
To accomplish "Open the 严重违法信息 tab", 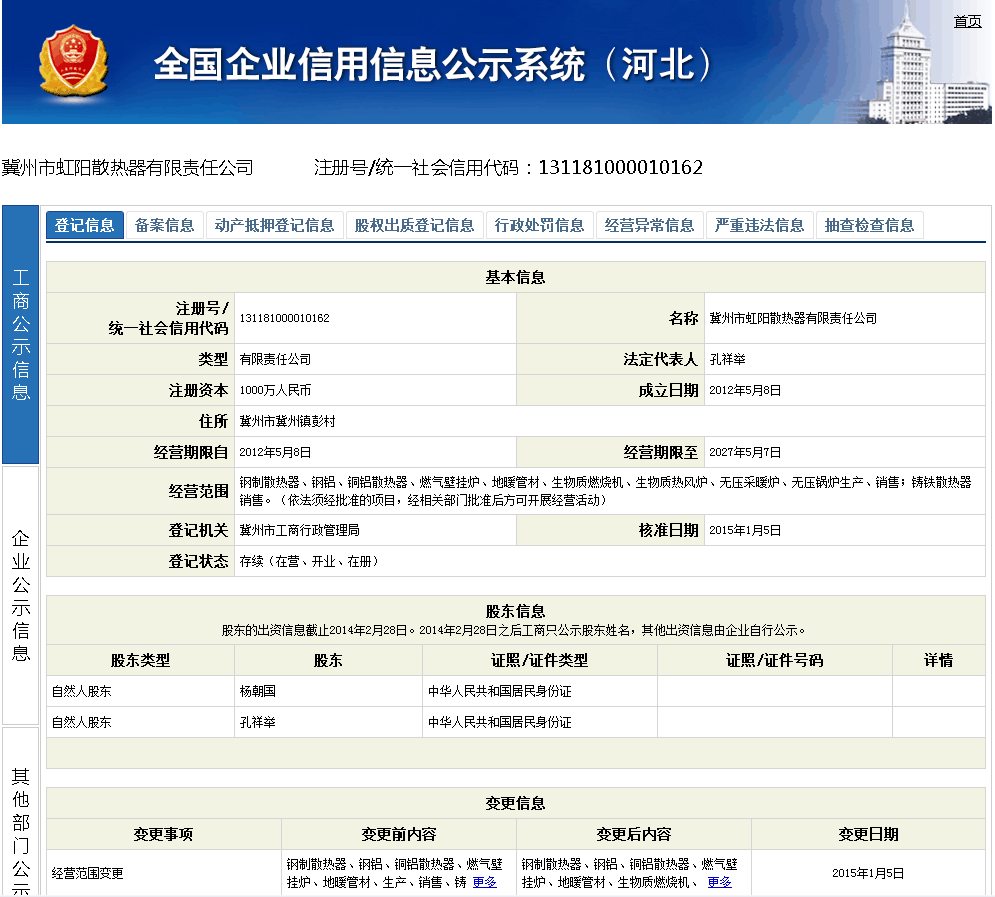I will [759, 225].
